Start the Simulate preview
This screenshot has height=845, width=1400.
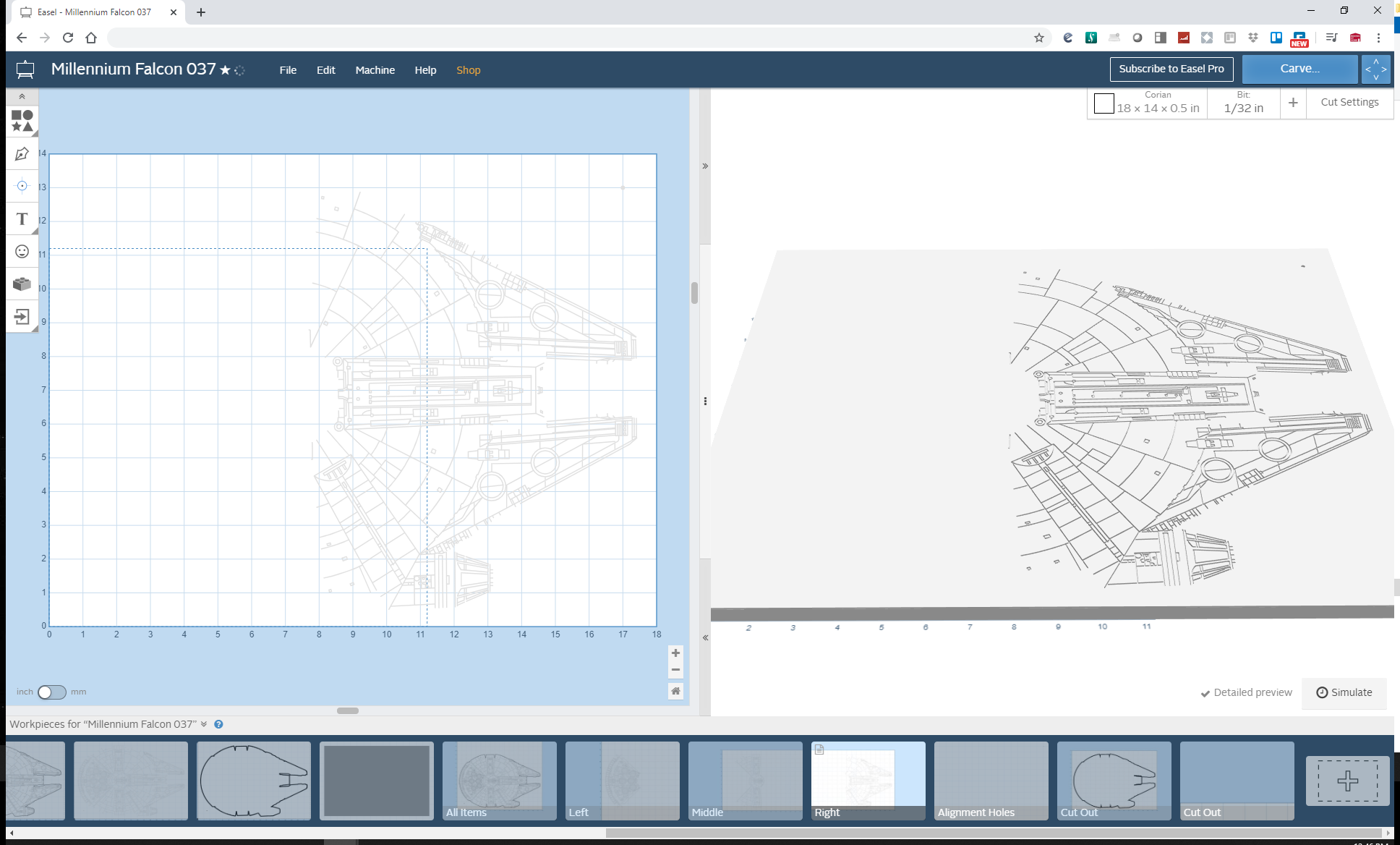coord(1344,692)
